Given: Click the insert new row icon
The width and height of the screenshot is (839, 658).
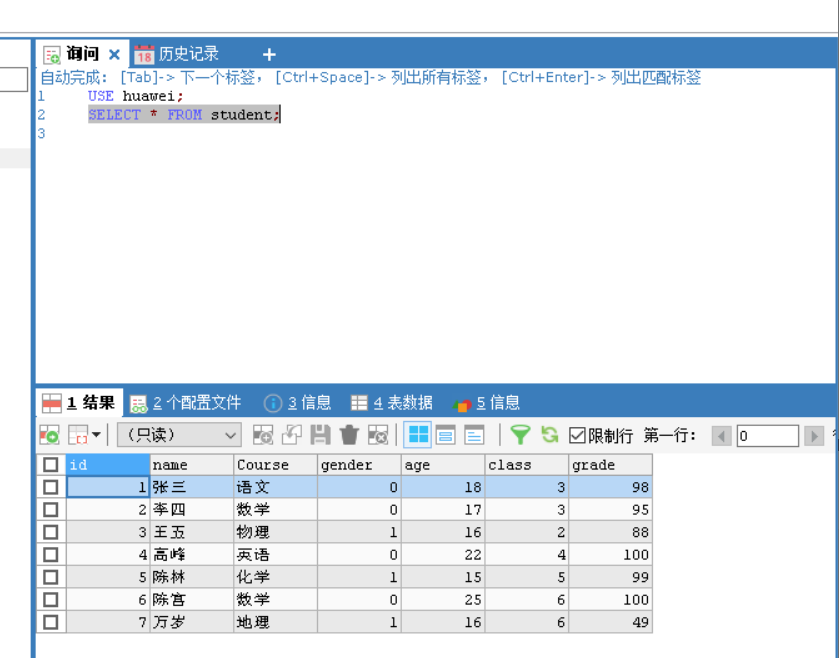Looking at the screenshot, I should [x=263, y=435].
